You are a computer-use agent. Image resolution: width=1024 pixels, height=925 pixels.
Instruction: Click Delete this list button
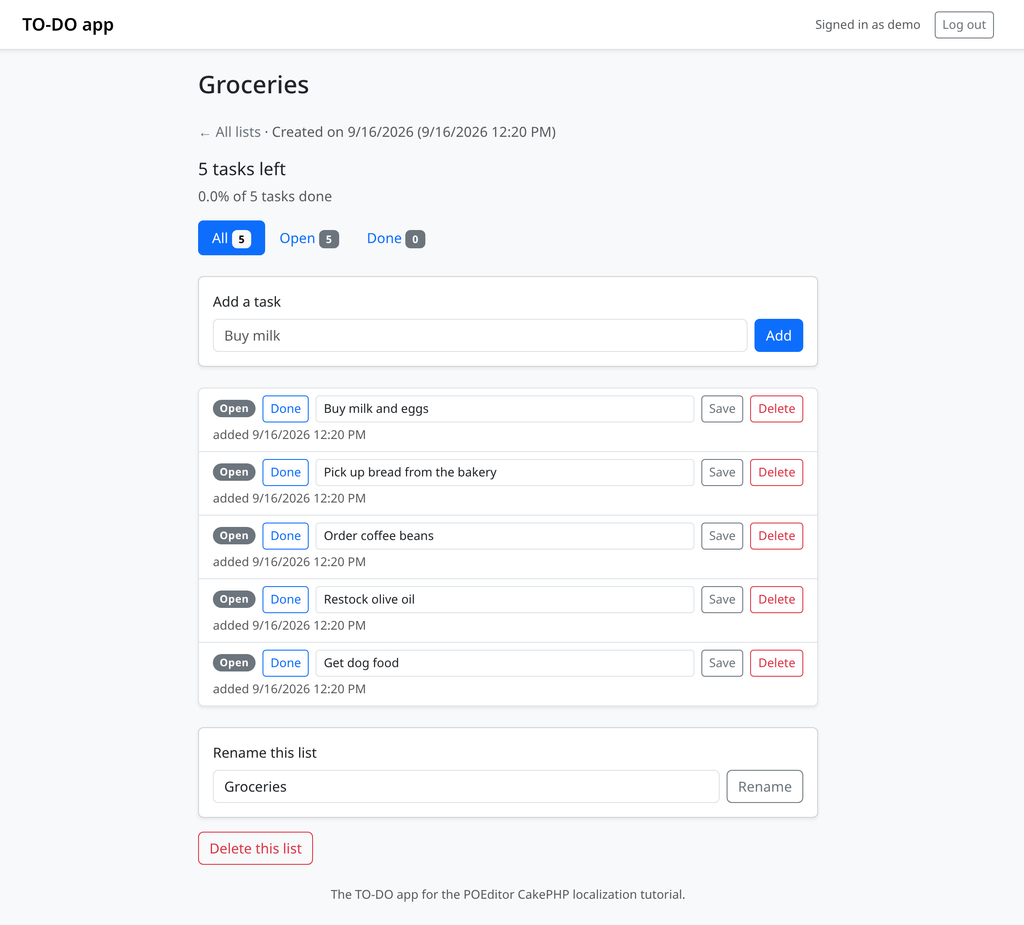pos(255,849)
